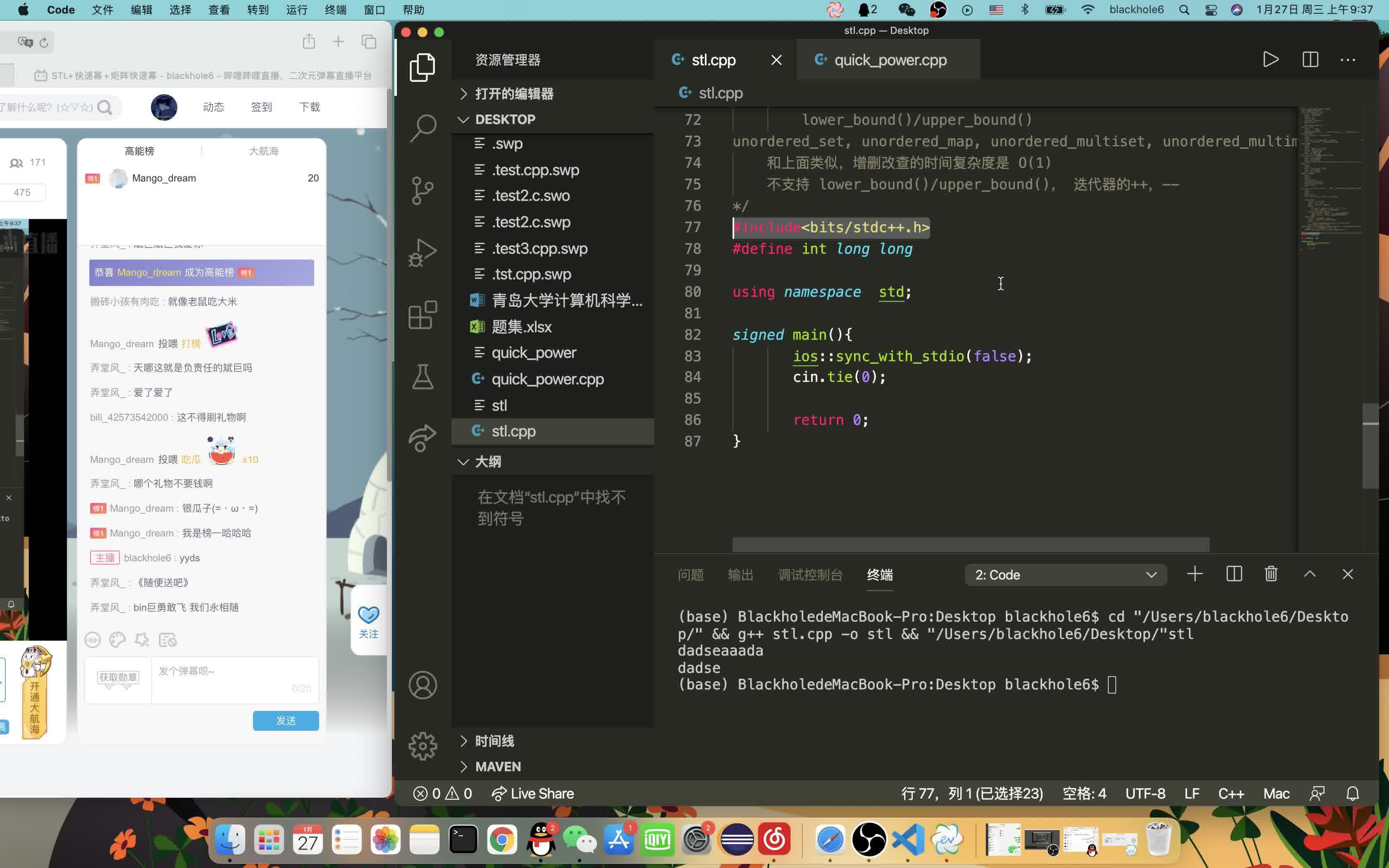
Task: Click the stl.cpp file in explorer
Action: point(514,431)
